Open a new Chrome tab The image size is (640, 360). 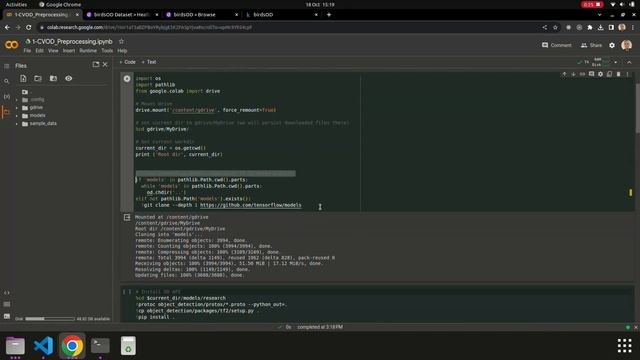[329, 15]
